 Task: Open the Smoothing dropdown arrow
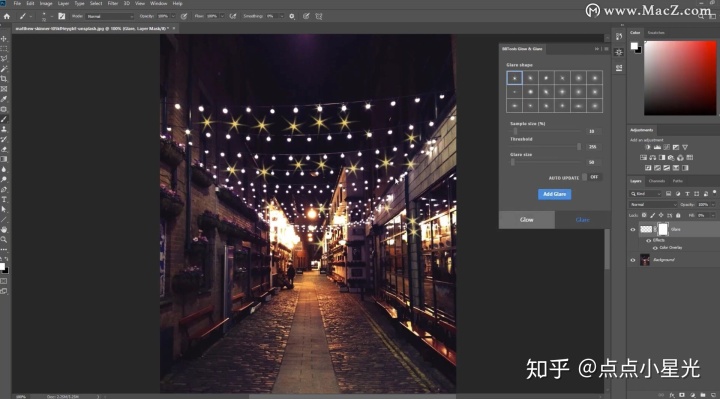click(x=281, y=16)
